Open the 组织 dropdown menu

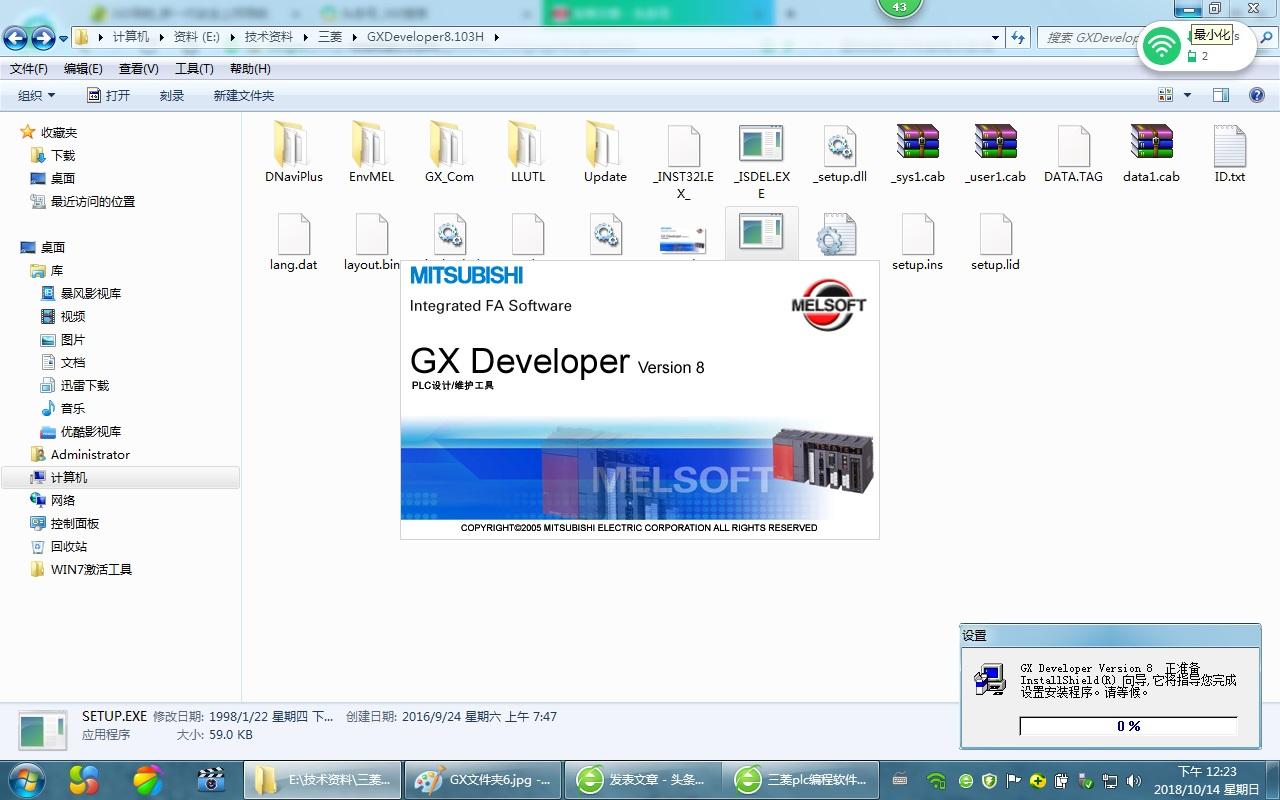36,95
